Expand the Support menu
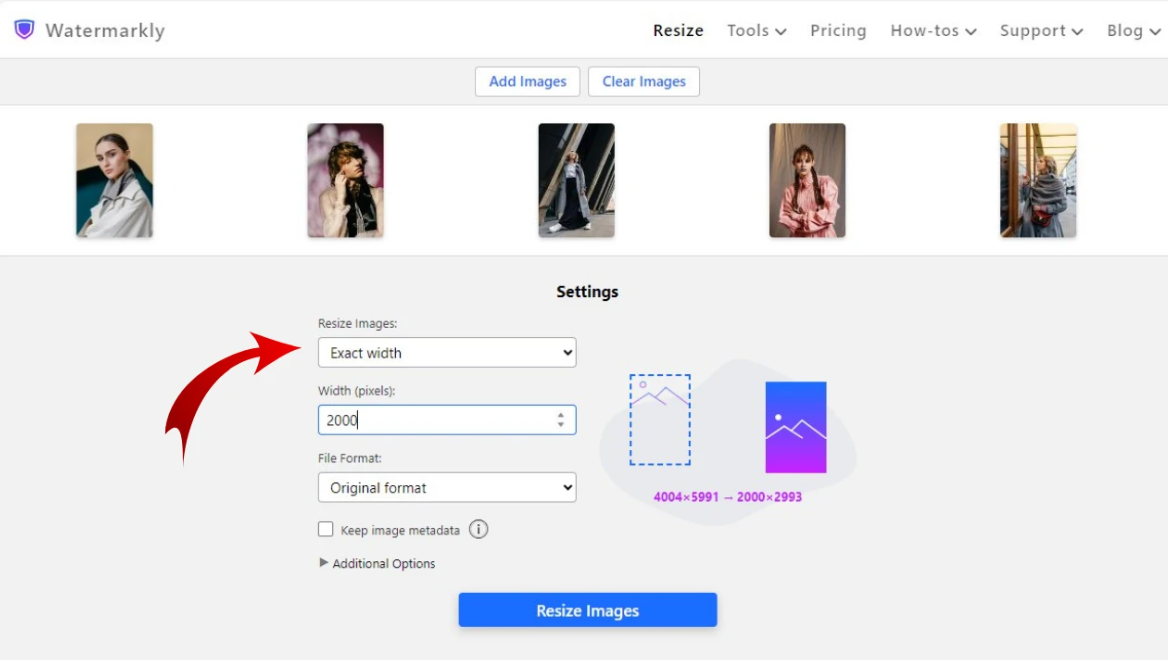1168x660 pixels. coord(1041,31)
